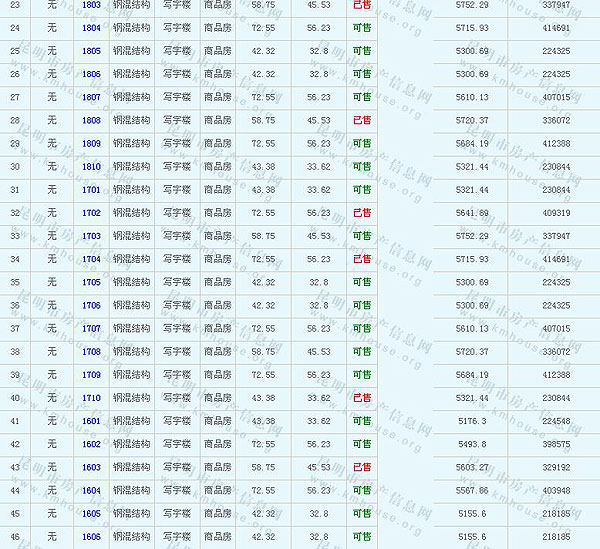
Task: Select room 1605 link
Action: [91, 514]
